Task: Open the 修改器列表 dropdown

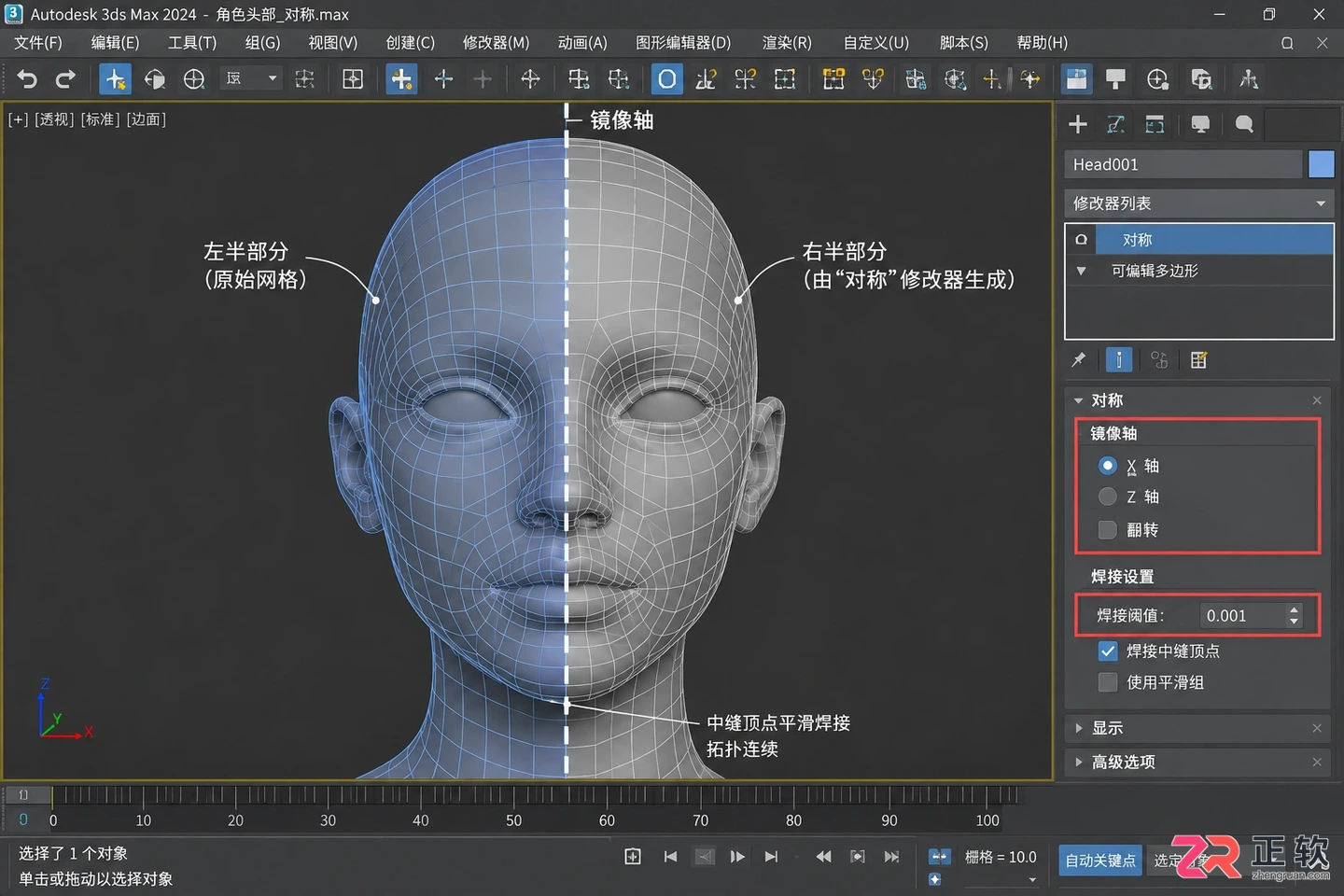Action: tap(1198, 203)
